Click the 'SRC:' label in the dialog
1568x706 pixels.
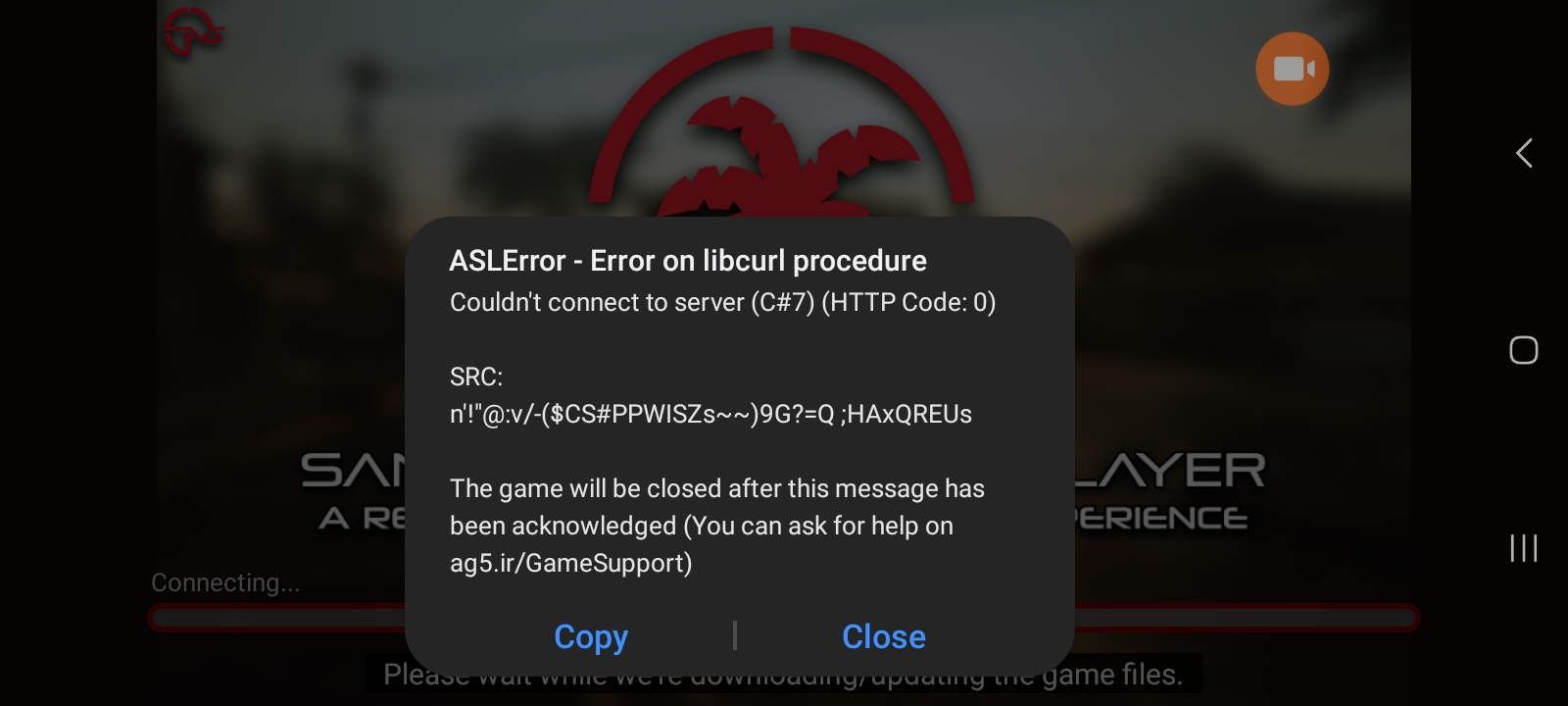476,377
